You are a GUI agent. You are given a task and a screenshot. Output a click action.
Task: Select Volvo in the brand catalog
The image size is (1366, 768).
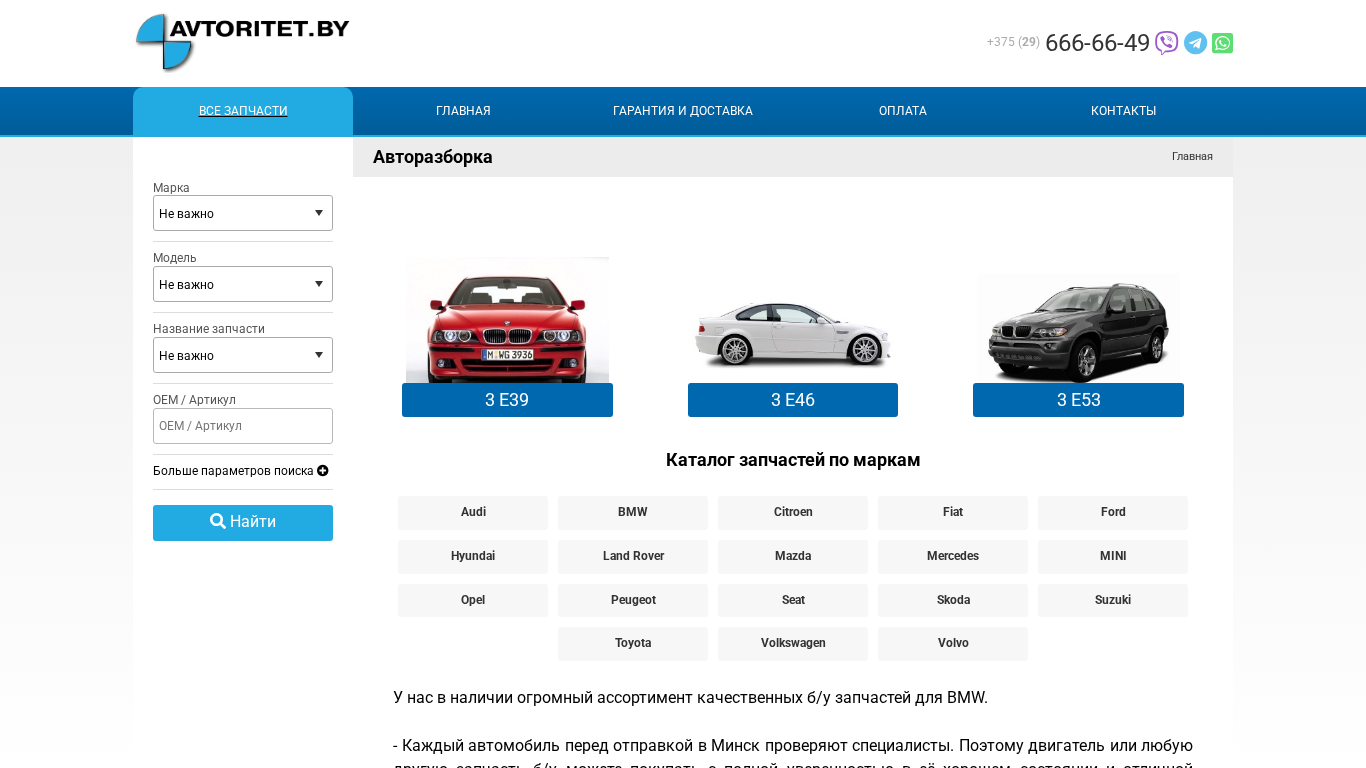point(953,644)
